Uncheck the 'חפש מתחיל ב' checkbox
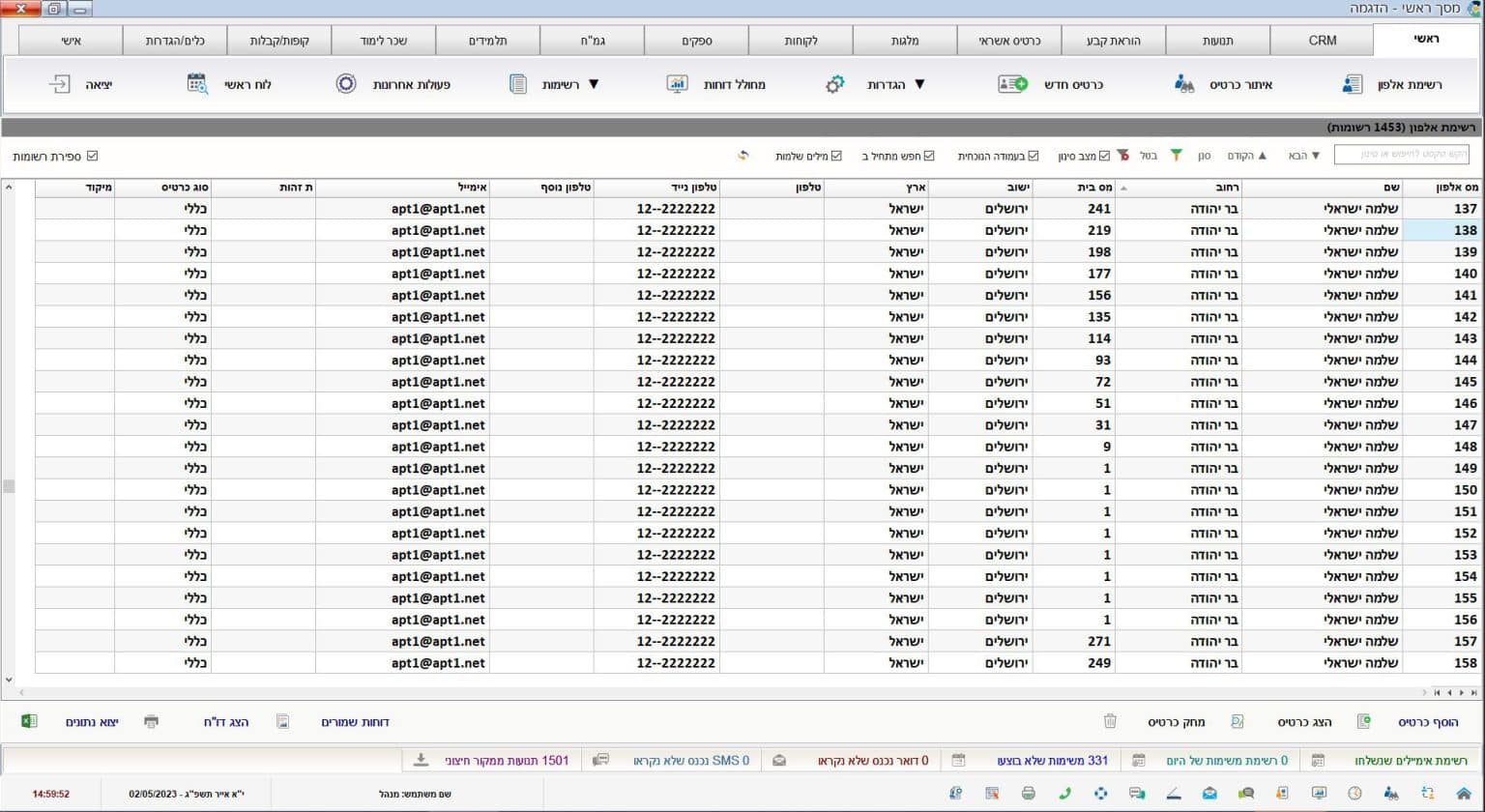Screen dimensions: 1485x812 [929, 156]
